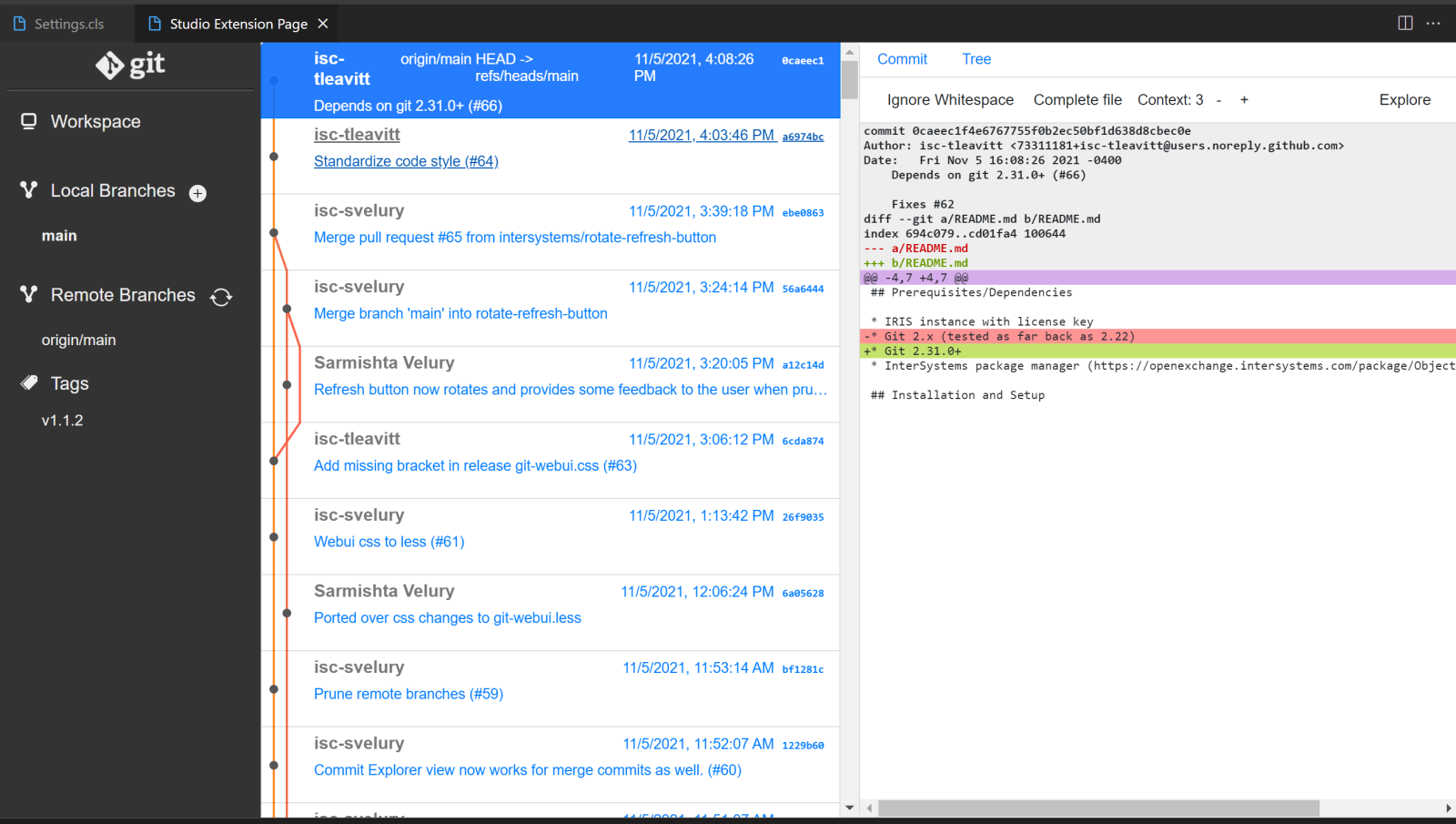1456x824 pixels.
Task: Click the commit list scroll down arrow
Action: point(850,808)
